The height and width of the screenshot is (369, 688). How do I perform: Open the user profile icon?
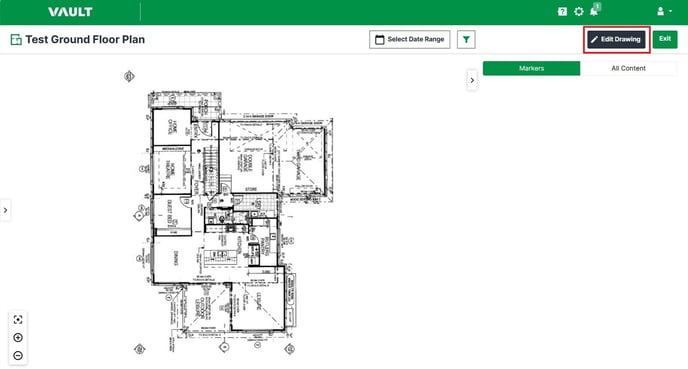660,12
